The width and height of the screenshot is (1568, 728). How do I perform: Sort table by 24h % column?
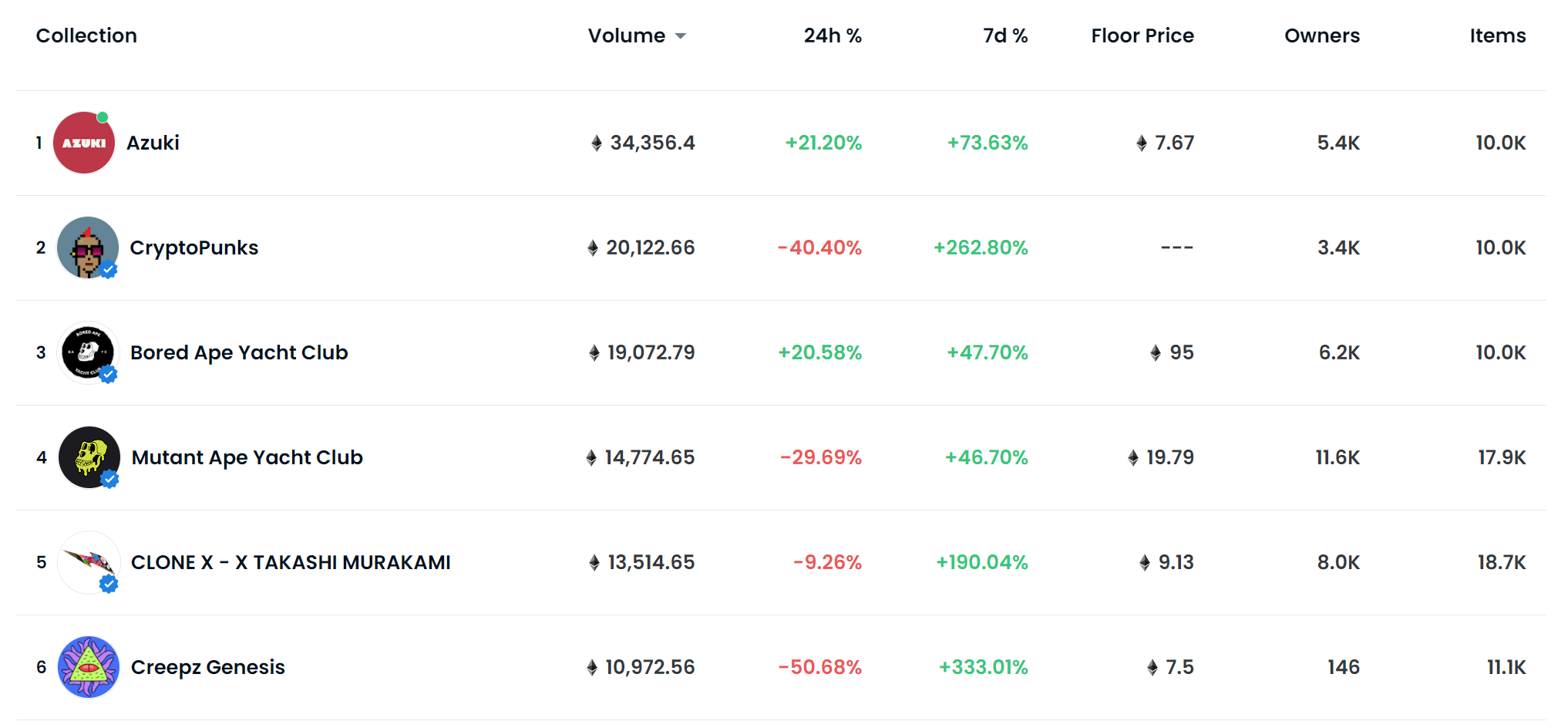(x=832, y=36)
